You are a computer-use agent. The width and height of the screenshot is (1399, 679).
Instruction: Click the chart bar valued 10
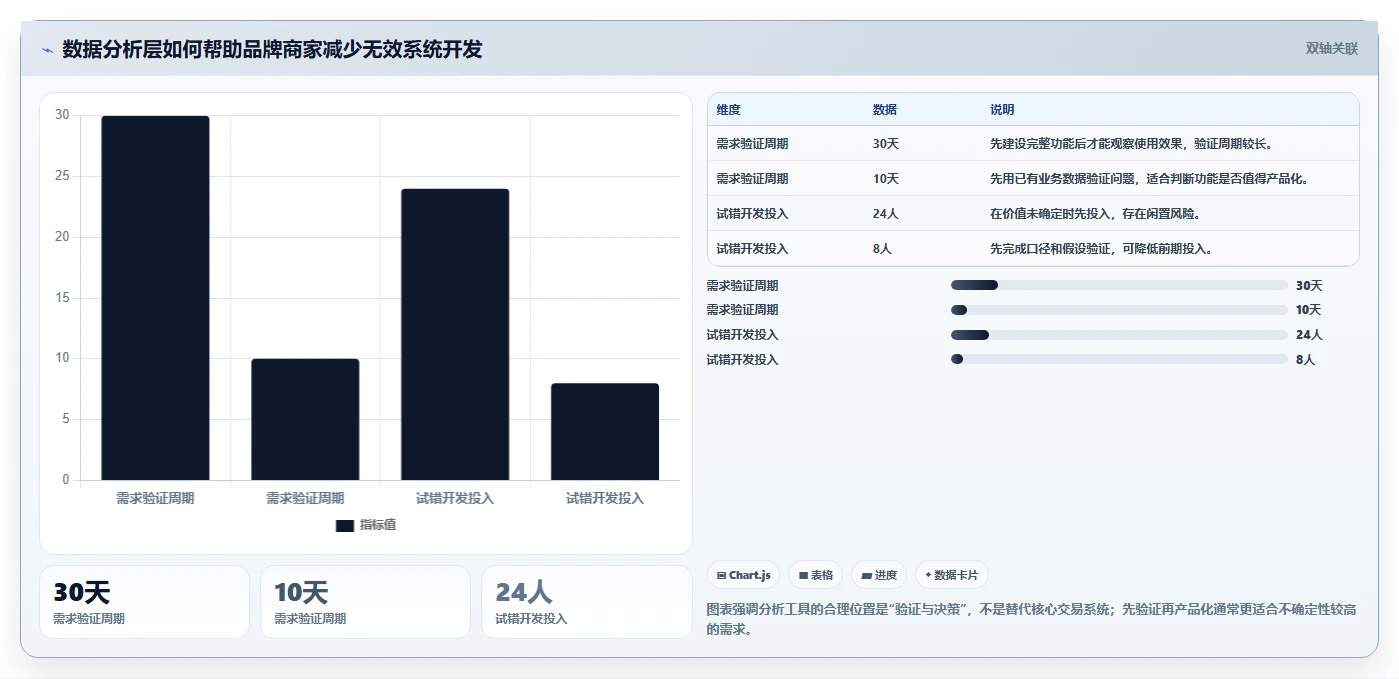(x=305, y=419)
